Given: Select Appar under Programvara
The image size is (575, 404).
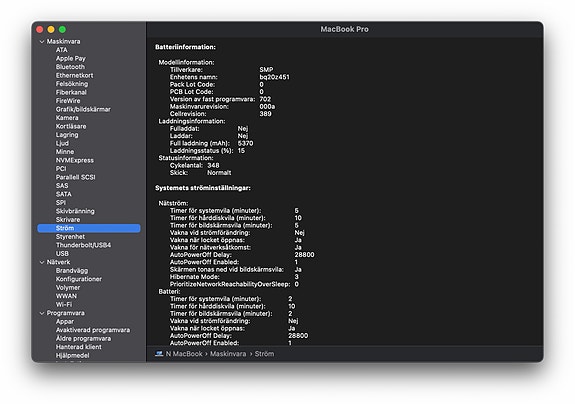Looking at the screenshot, I should (65, 322).
